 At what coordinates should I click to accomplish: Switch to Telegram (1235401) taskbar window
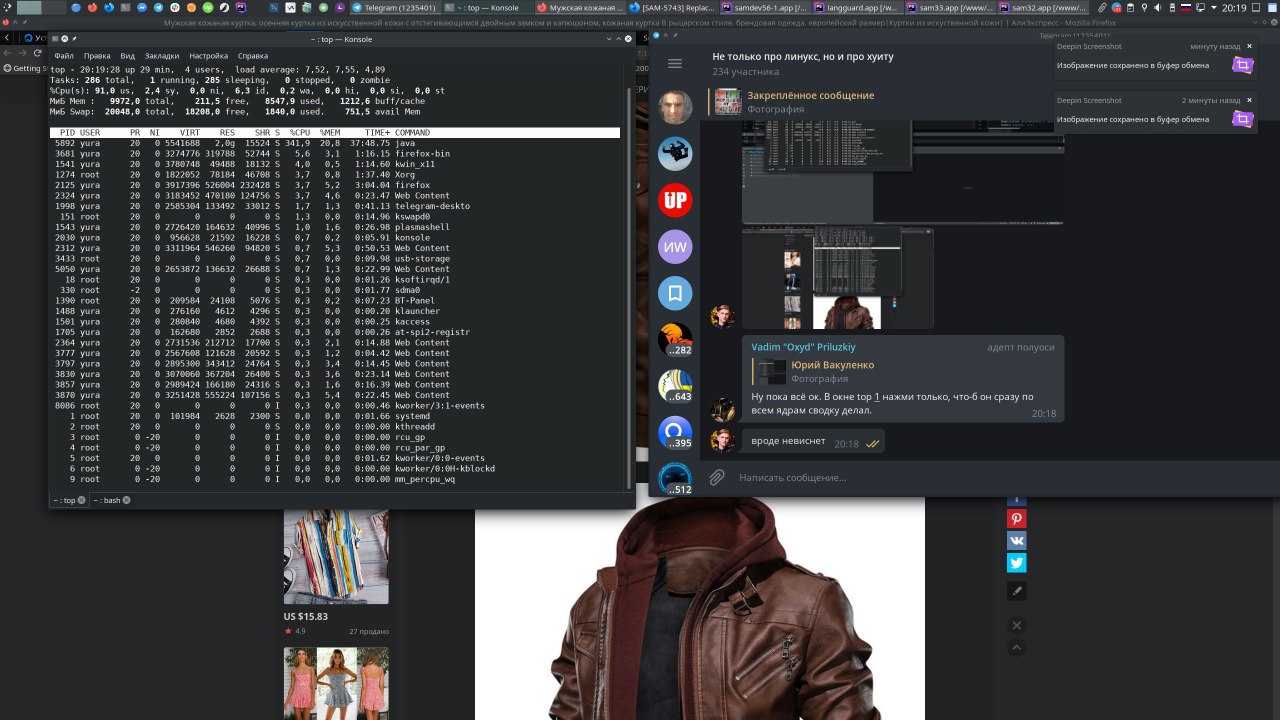(x=395, y=8)
